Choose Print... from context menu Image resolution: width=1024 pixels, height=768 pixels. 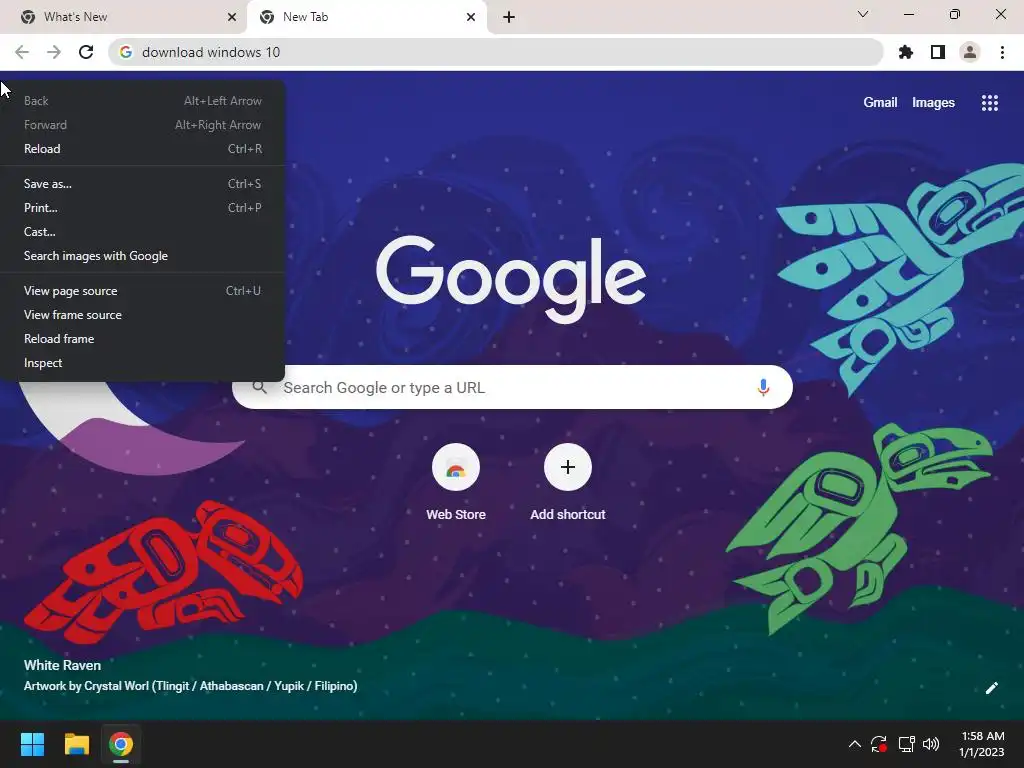(142, 208)
